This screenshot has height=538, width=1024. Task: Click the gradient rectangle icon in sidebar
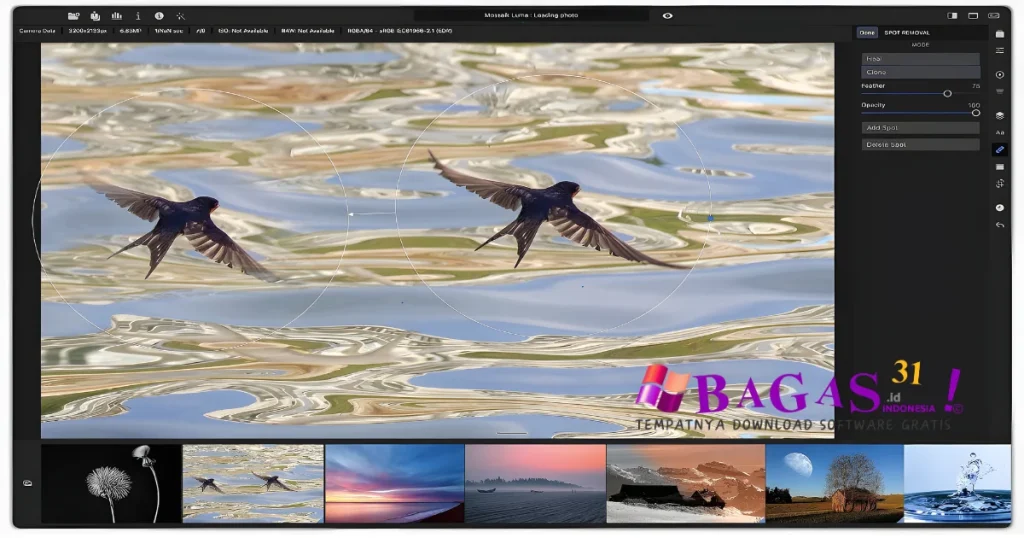point(1000,167)
